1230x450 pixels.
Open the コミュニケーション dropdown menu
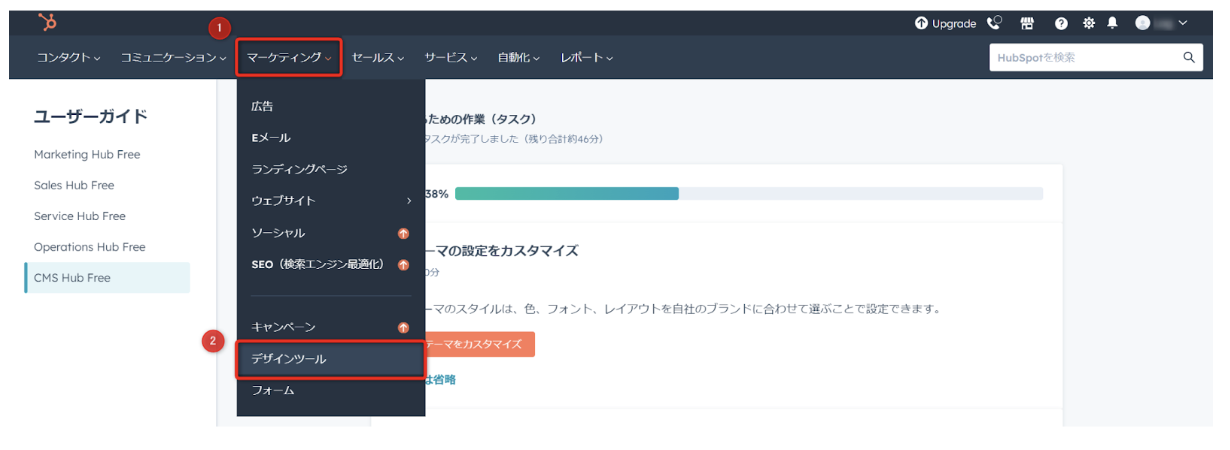pos(174,58)
